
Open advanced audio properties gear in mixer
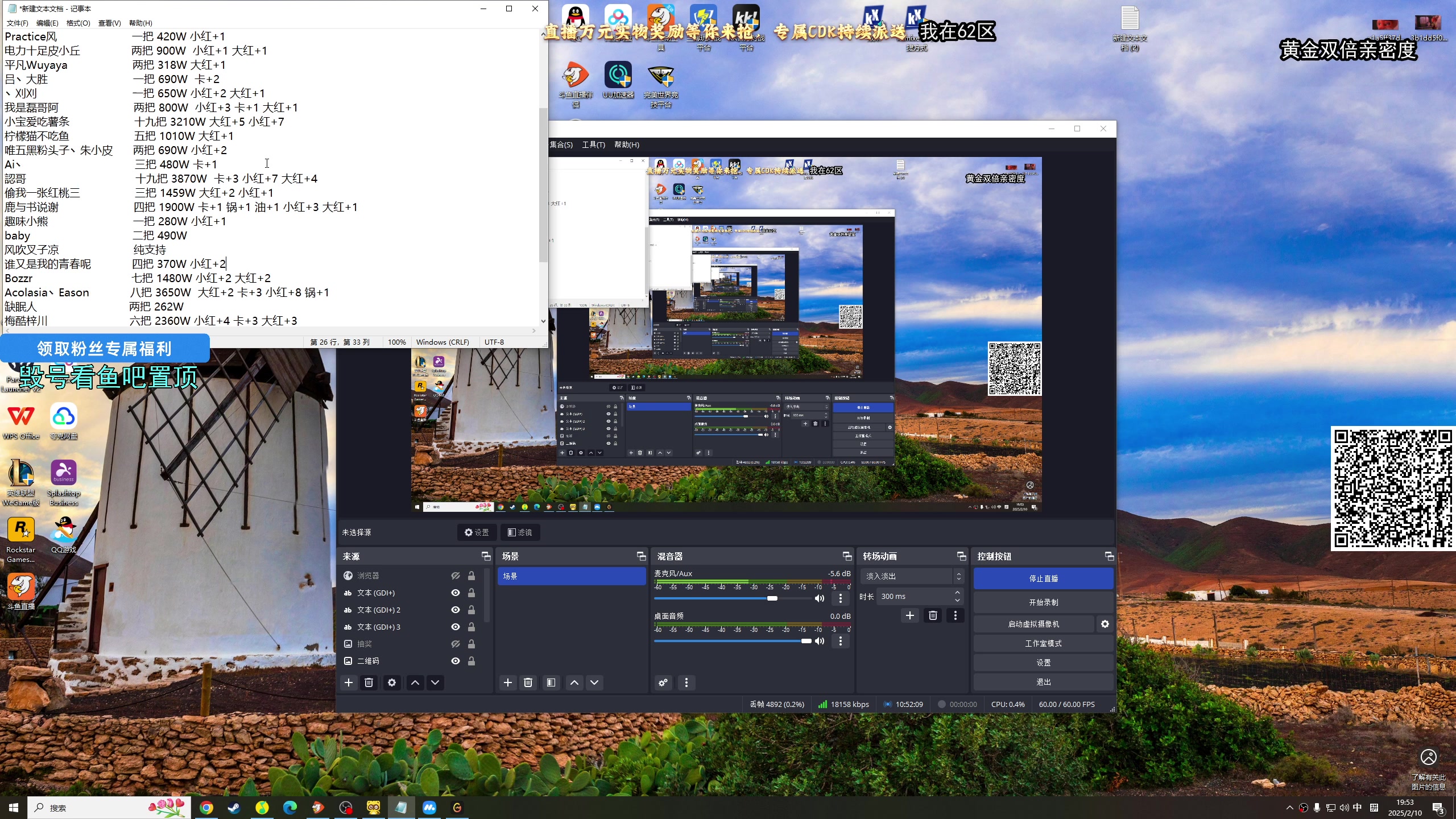coord(663,682)
